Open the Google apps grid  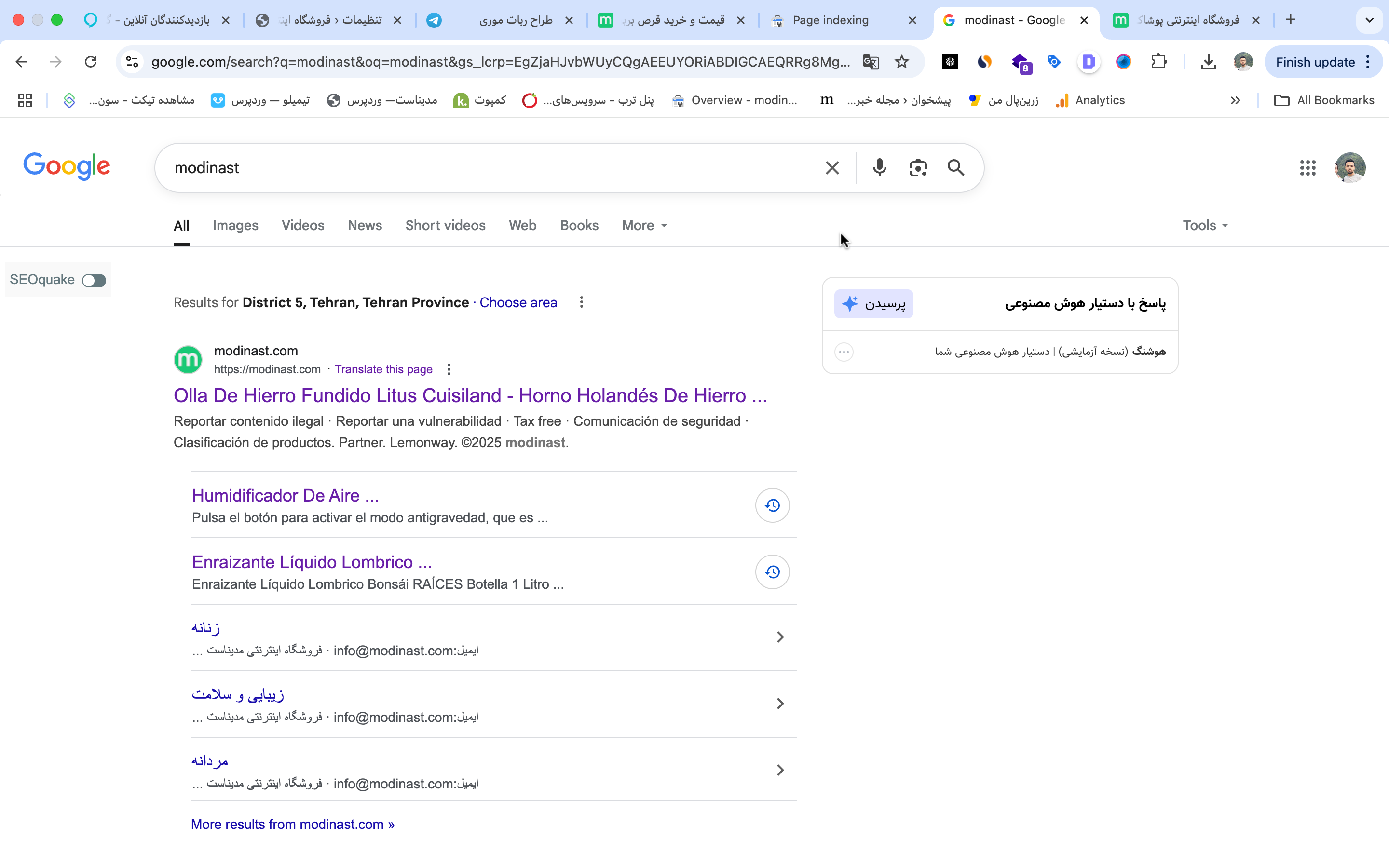[x=1307, y=168]
